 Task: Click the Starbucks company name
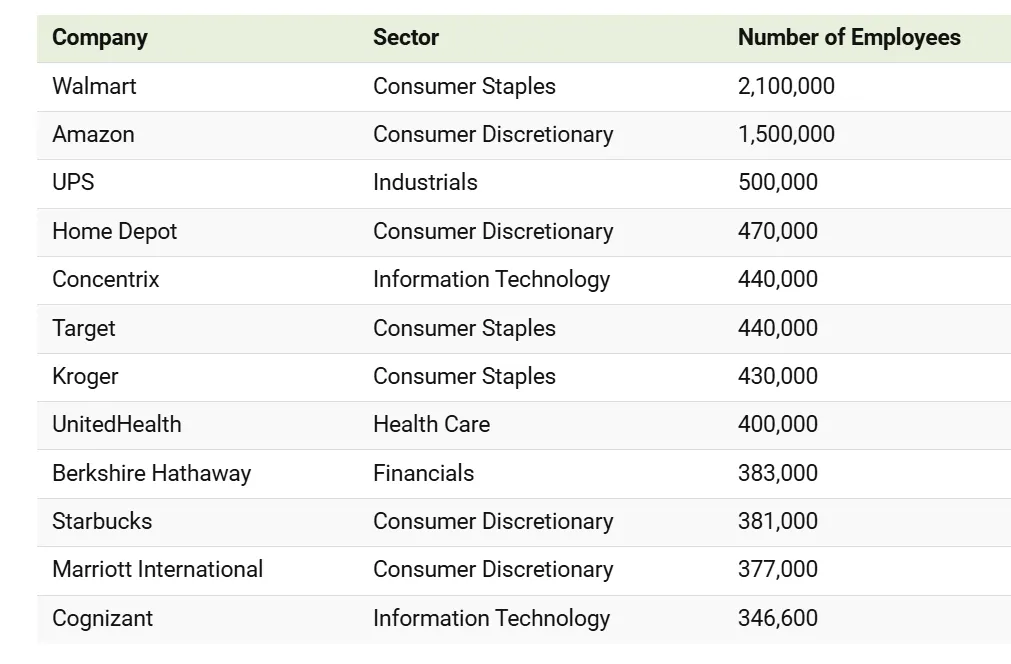(x=102, y=521)
